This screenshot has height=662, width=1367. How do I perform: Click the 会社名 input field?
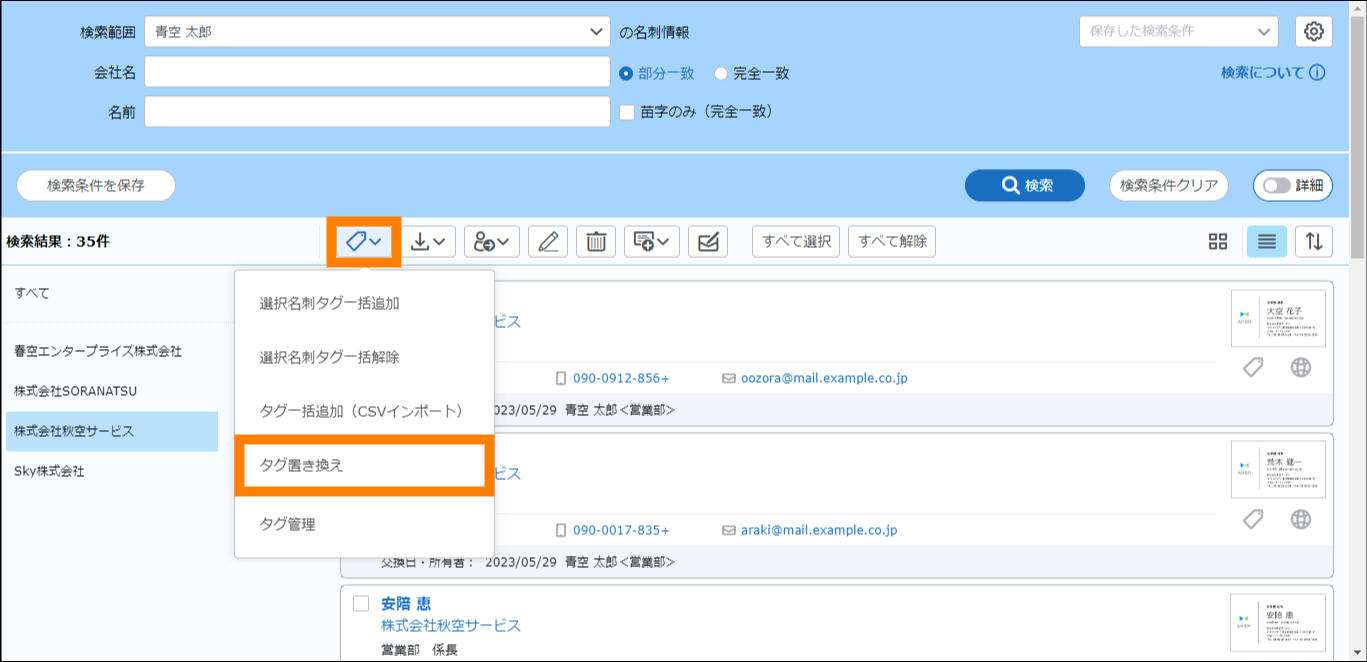377,72
